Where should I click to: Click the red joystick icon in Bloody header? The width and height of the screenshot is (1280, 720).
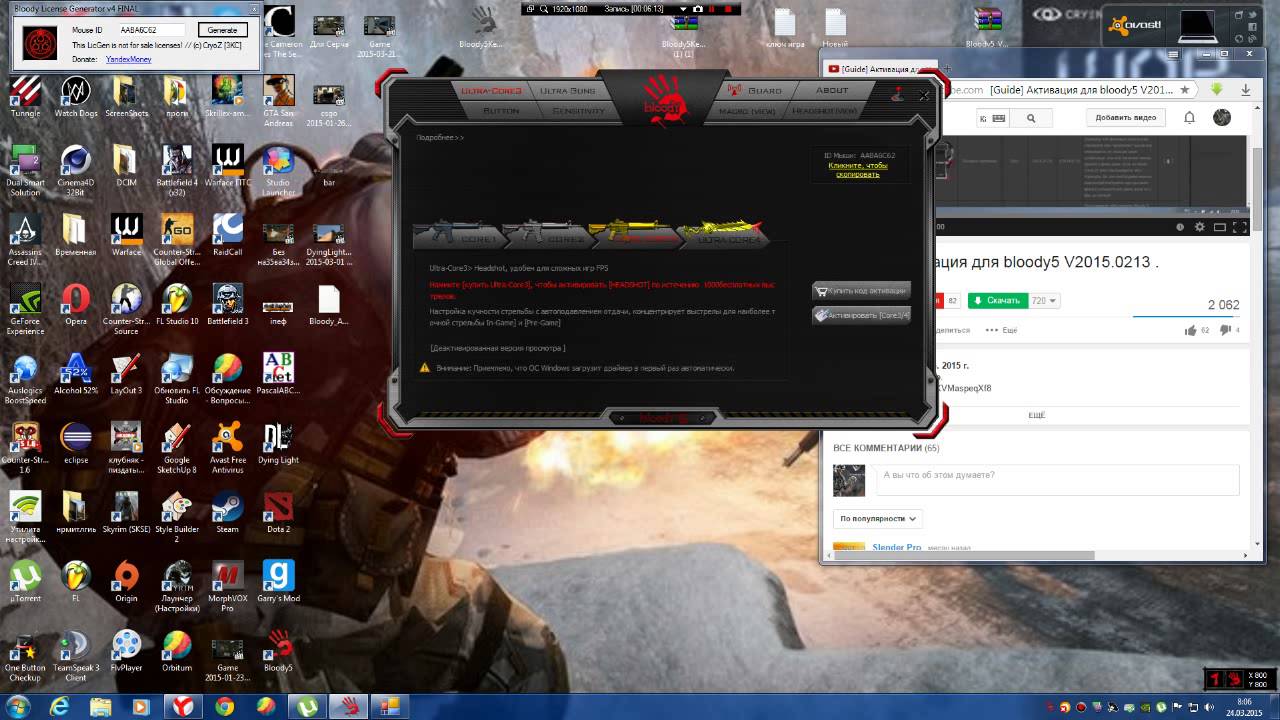pyautogui.click(x=897, y=94)
